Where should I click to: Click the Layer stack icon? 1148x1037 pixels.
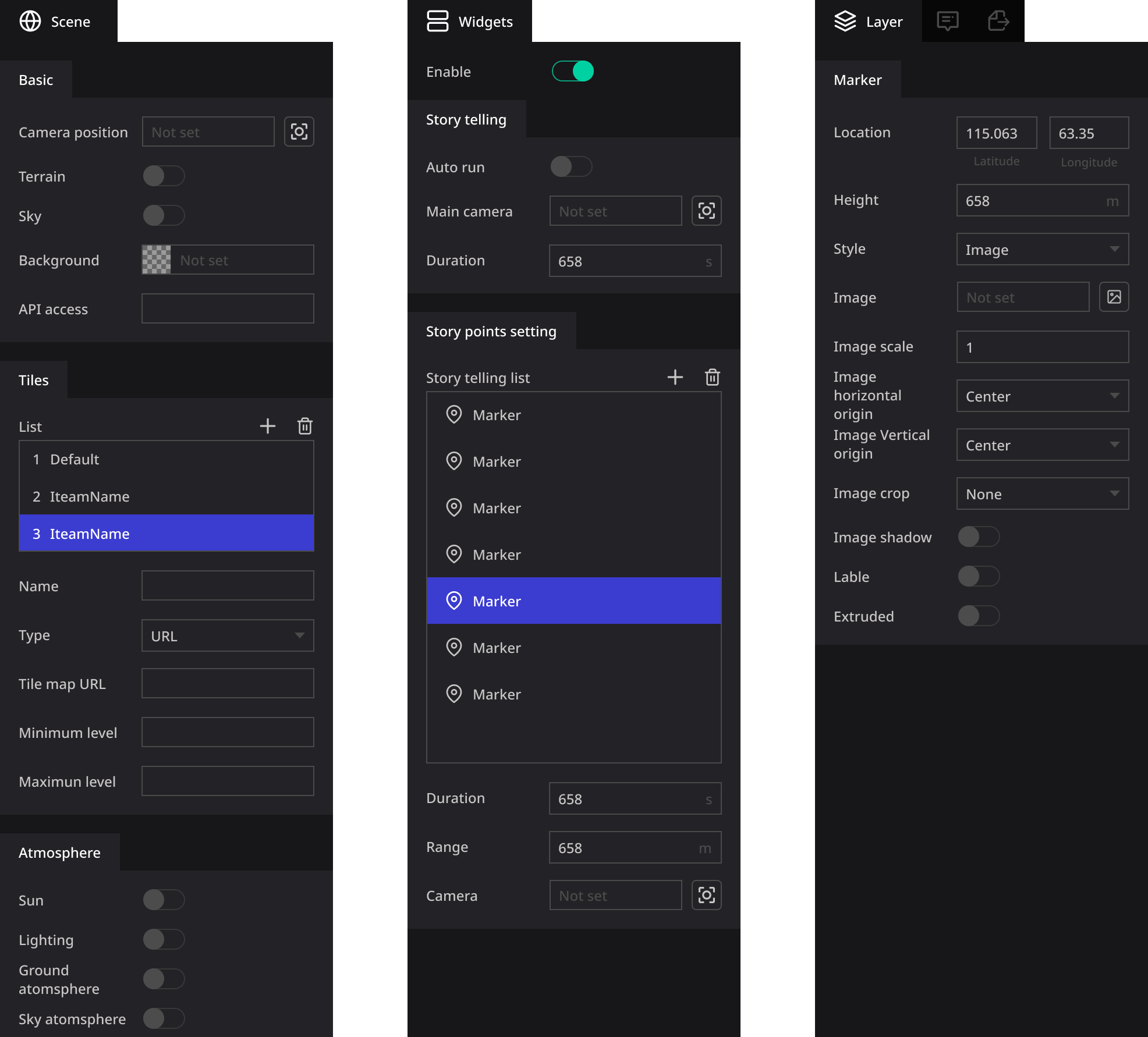coord(845,22)
